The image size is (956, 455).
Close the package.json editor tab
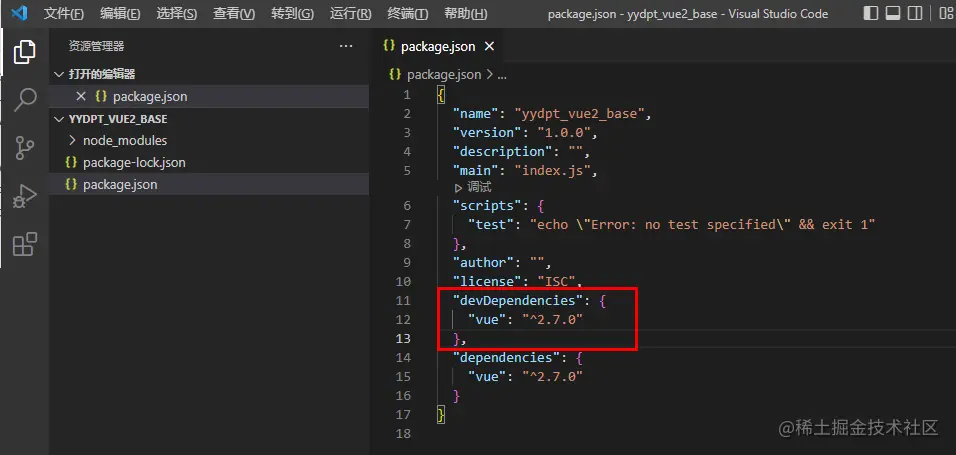(489, 46)
